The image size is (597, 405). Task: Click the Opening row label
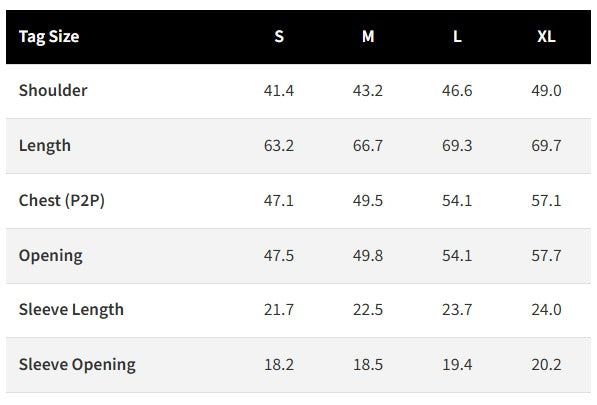coord(51,256)
